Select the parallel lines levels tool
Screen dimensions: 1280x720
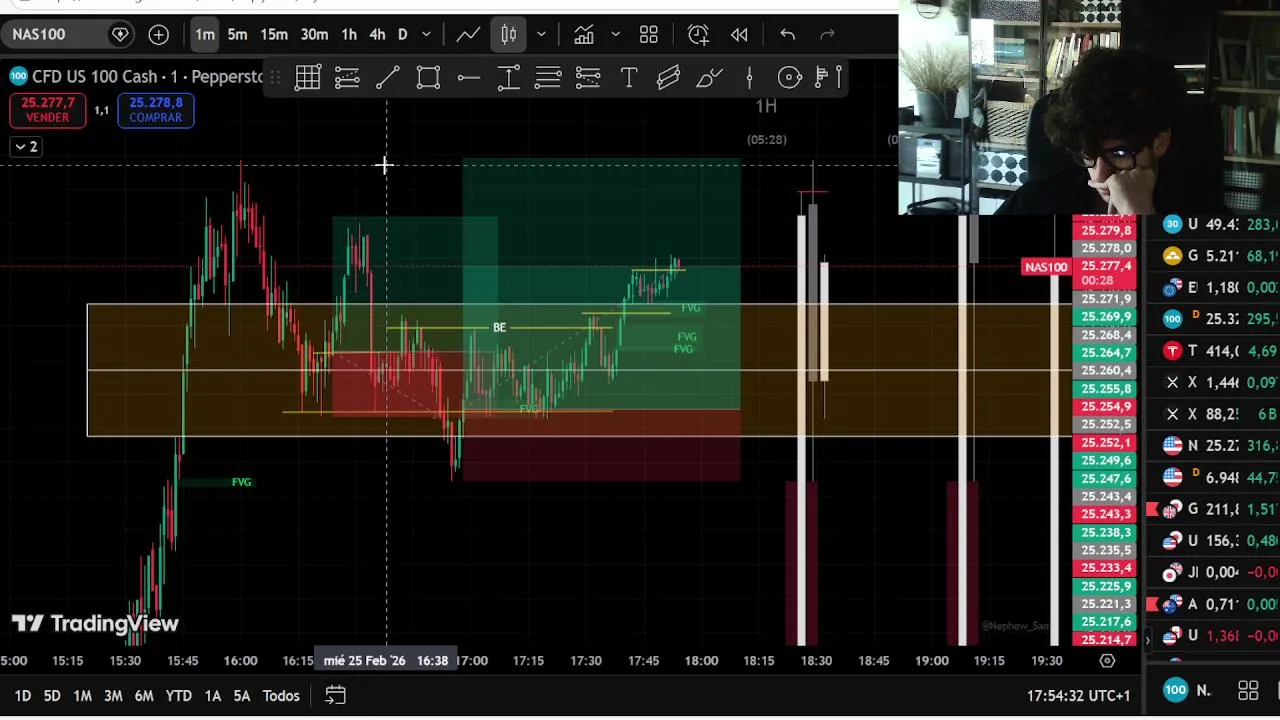tap(548, 77)
